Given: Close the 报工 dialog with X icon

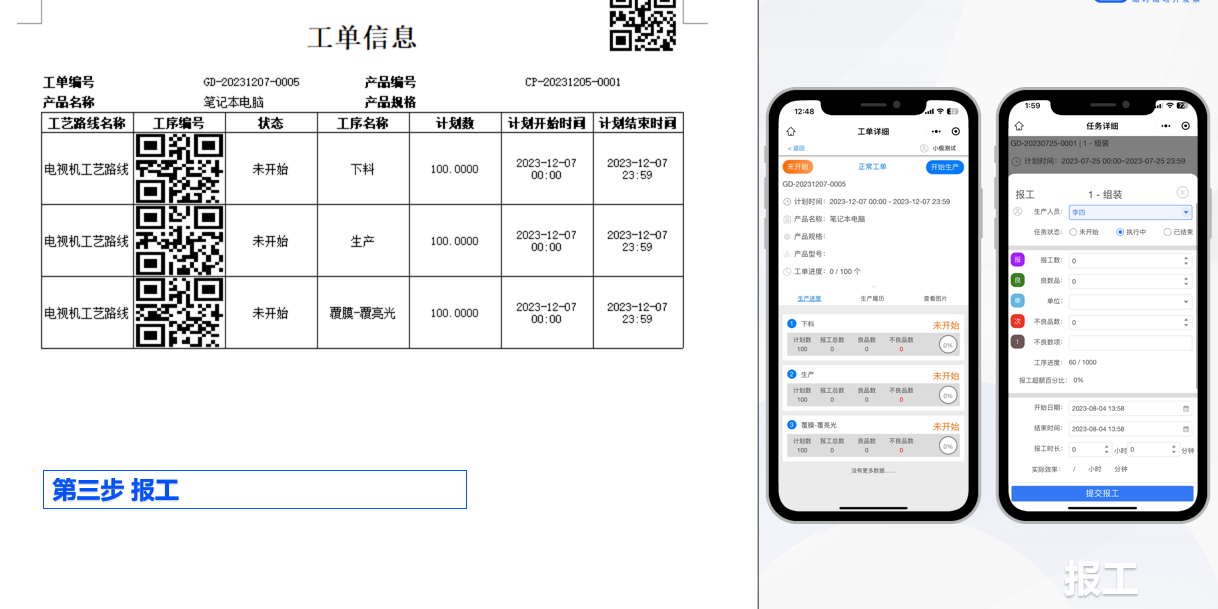Looking at the screenshot, I should [1182, 192].
